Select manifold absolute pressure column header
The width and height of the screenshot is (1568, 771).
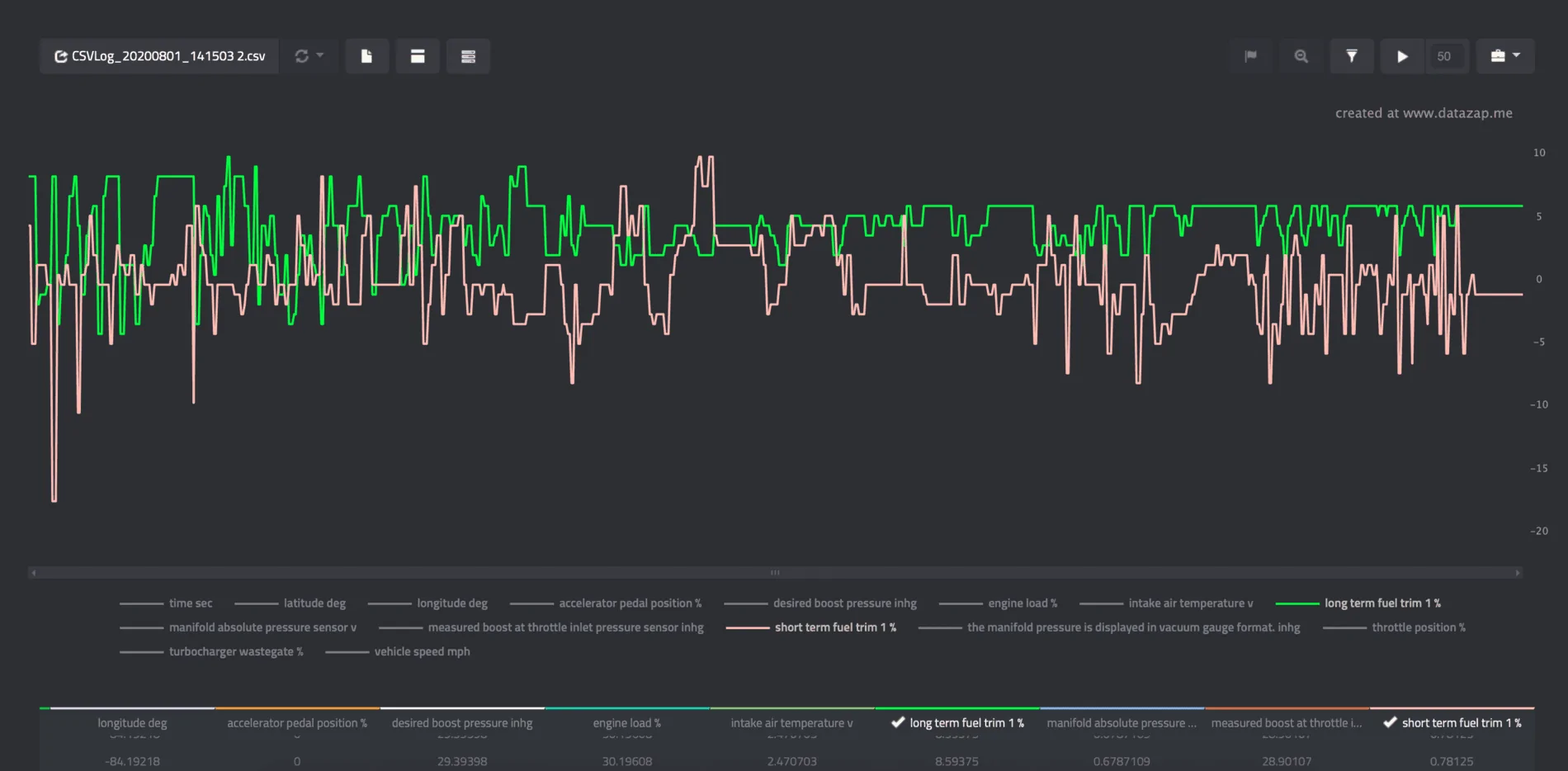[x=1122, y=723]
